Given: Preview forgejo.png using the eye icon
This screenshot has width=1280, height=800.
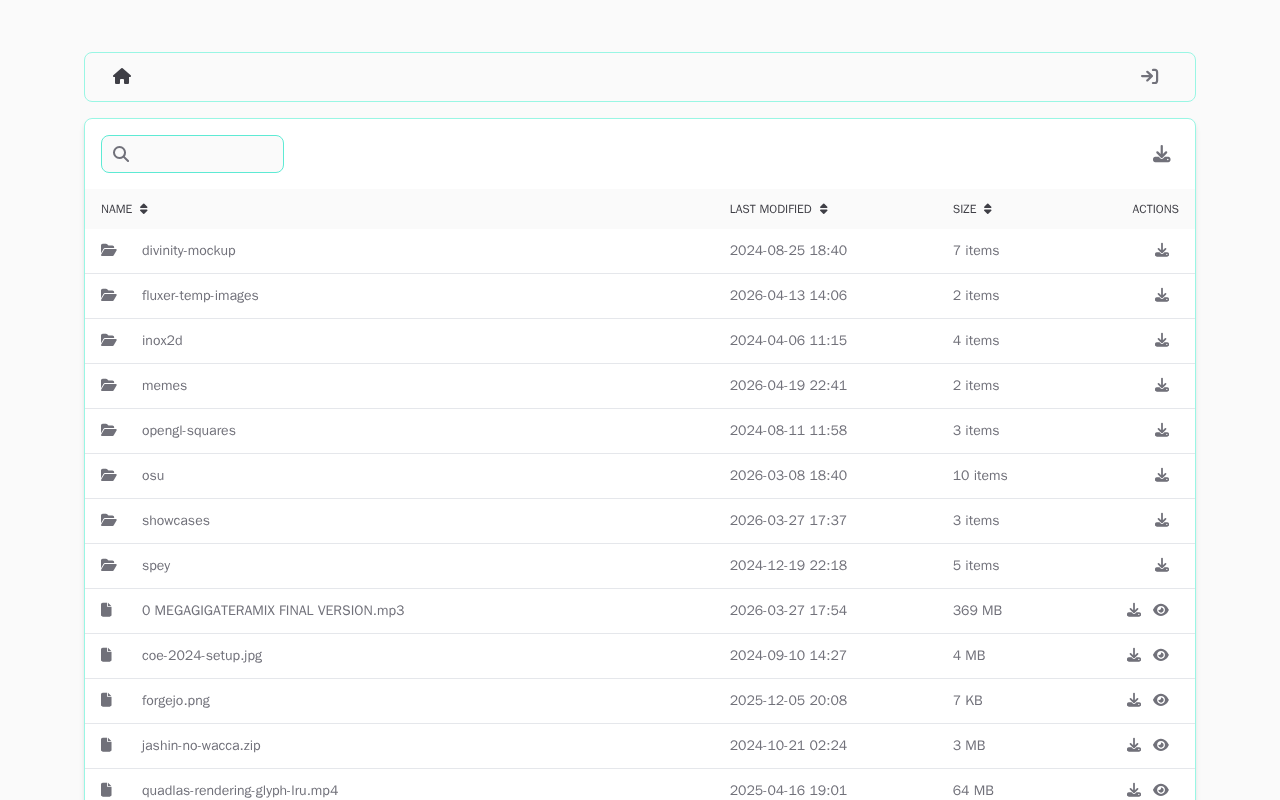Looking at the screenshot, I should click(1161, 700).
